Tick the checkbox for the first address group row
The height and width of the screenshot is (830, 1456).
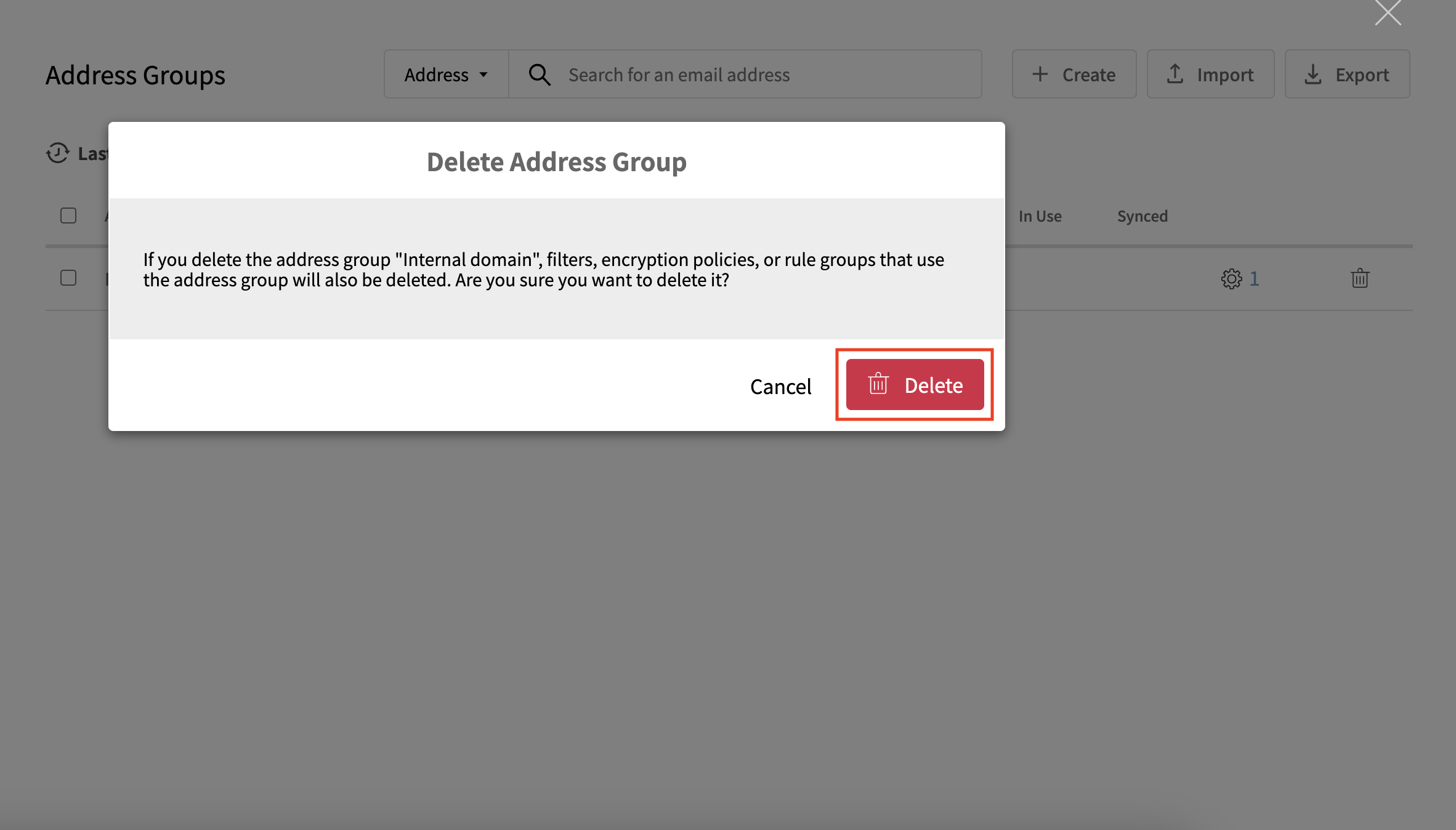point(68,278)
